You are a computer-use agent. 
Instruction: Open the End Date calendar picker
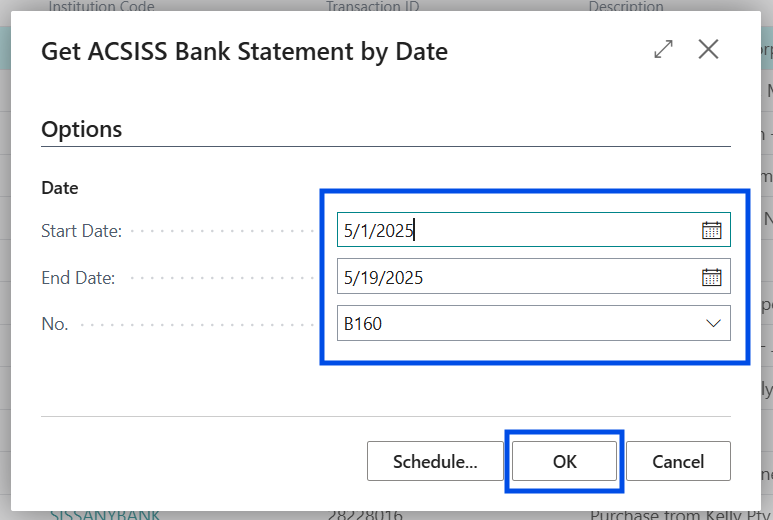[x=711, y=277]
